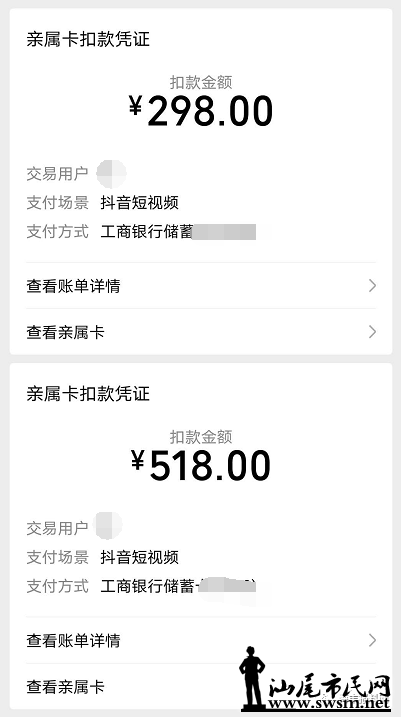Viewport: 401px width, 717px height.
Task: Open 查看亲属卡 row under the ¥298.00 payment
Action: (x=201, y=332)
